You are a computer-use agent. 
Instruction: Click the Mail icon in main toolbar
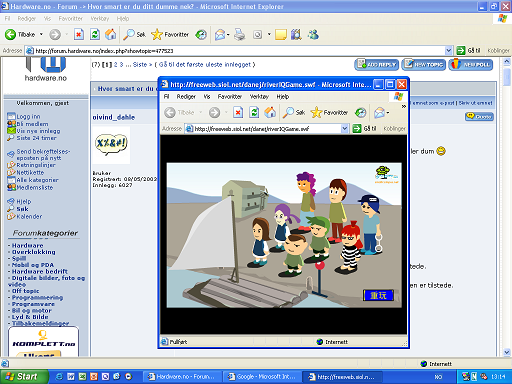click(x=220, y=34)
